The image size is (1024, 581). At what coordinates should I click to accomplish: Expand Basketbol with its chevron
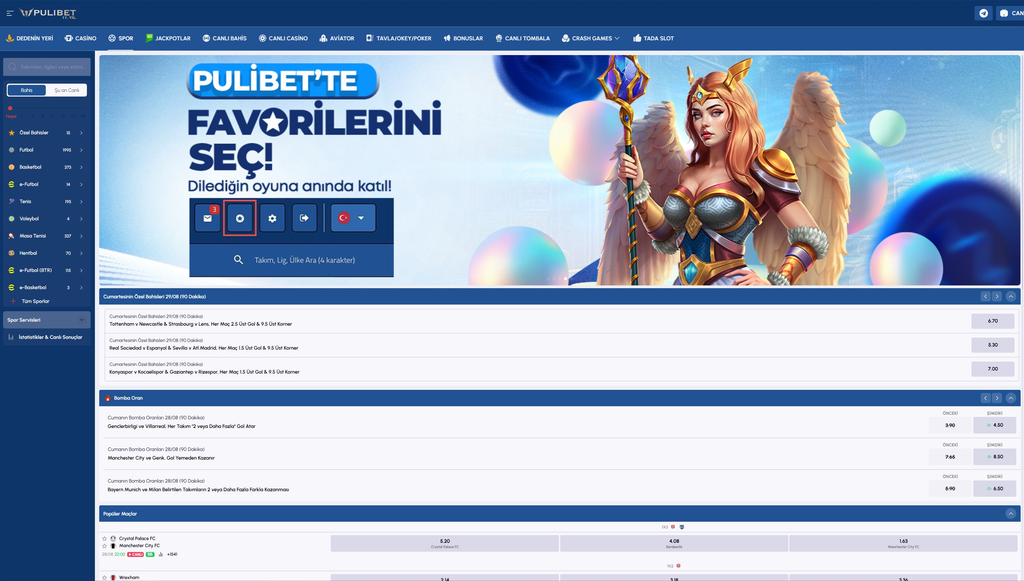click(82, 167)
